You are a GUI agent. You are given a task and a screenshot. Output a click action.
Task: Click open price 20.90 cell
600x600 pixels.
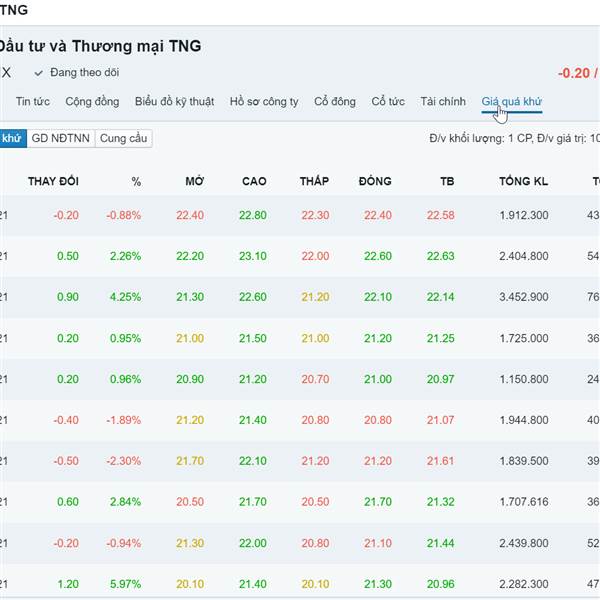coord(190,379)
